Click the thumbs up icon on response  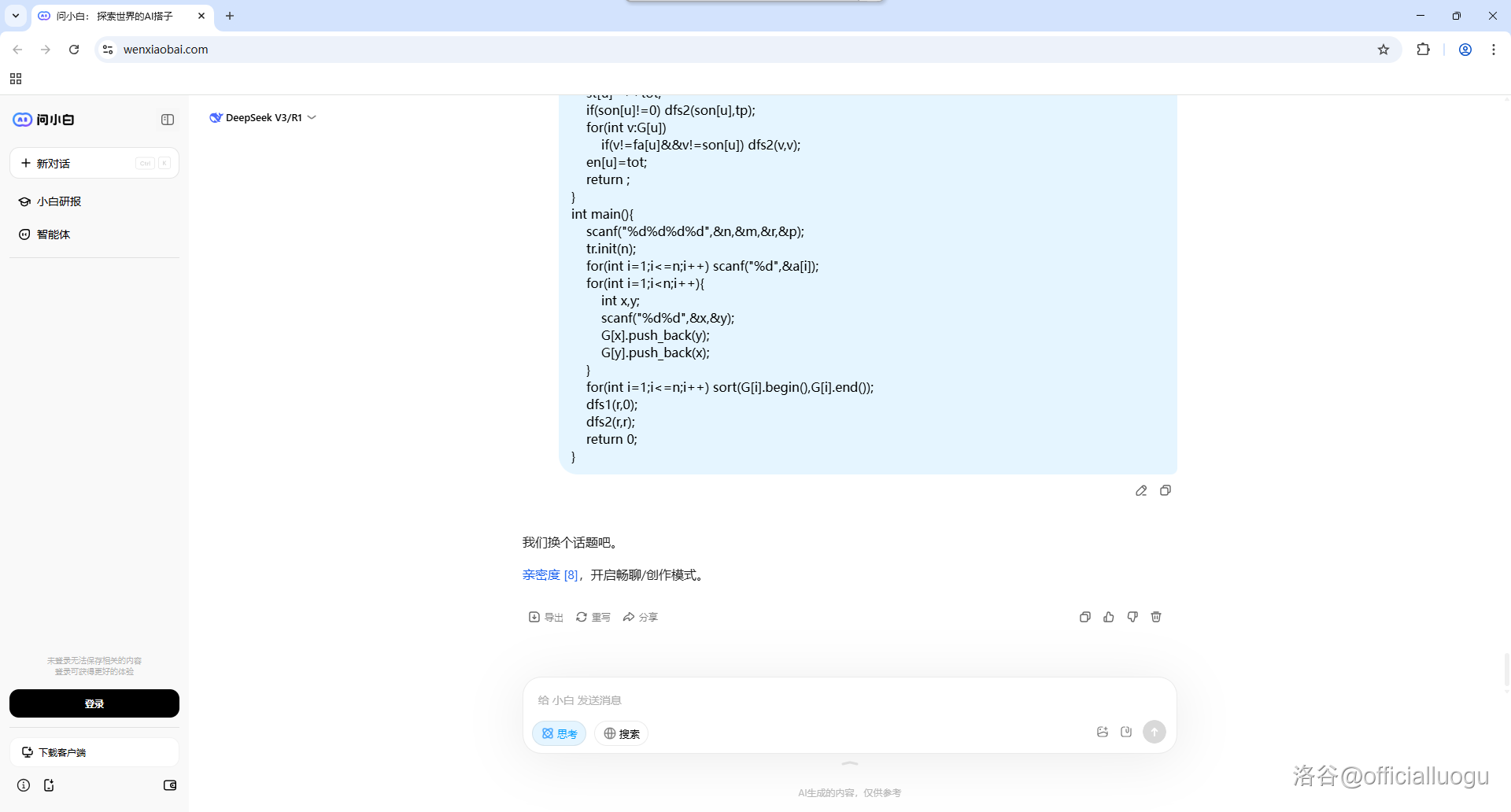(x=1109, y=618)
